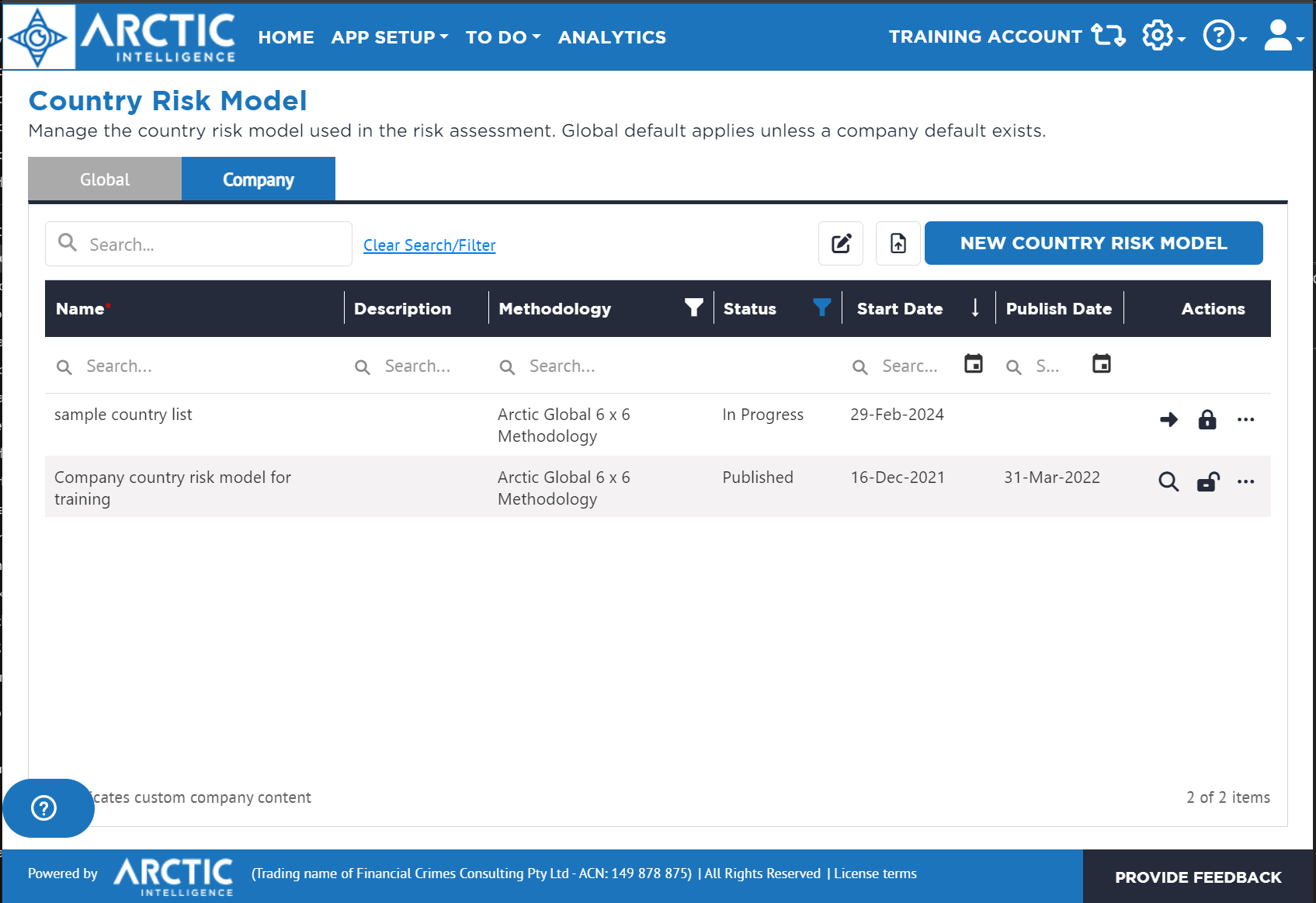View the Company country risk model for training
This screenshot has width=1316, height=903.
[1168, 482]
